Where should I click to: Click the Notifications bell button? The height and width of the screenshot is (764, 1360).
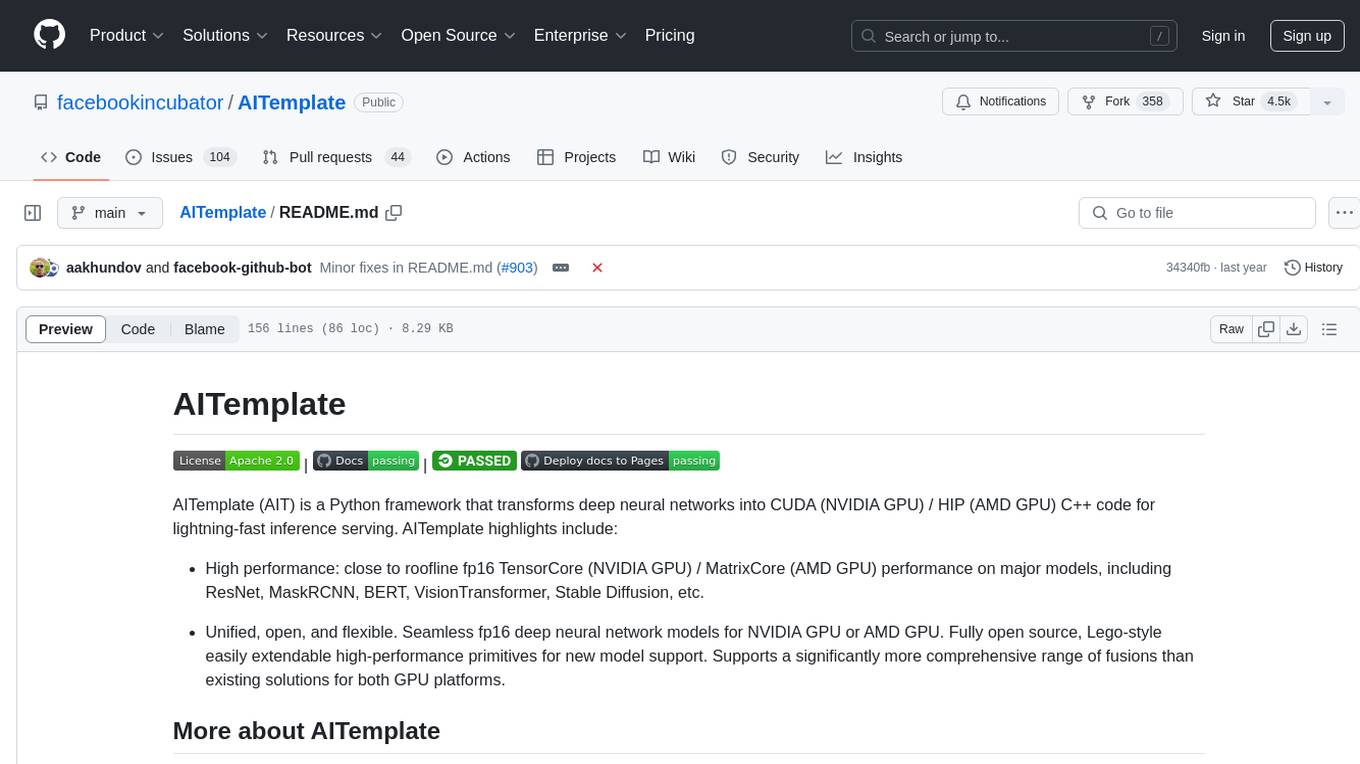click(x=1001, y=101)
